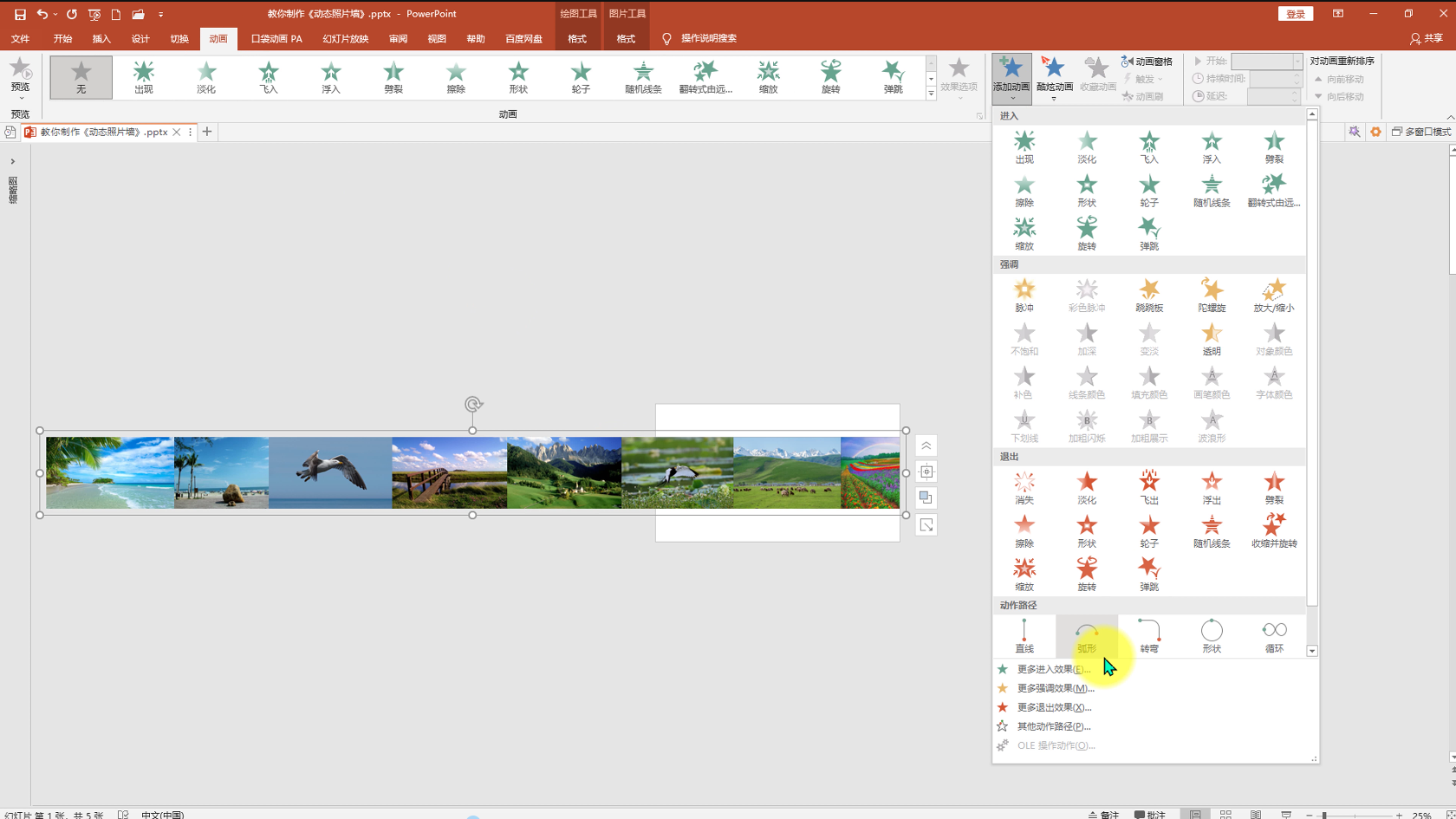
Task: Expand the collapsed thumbnails pane chevron
Action: click(x=13, y=161)
